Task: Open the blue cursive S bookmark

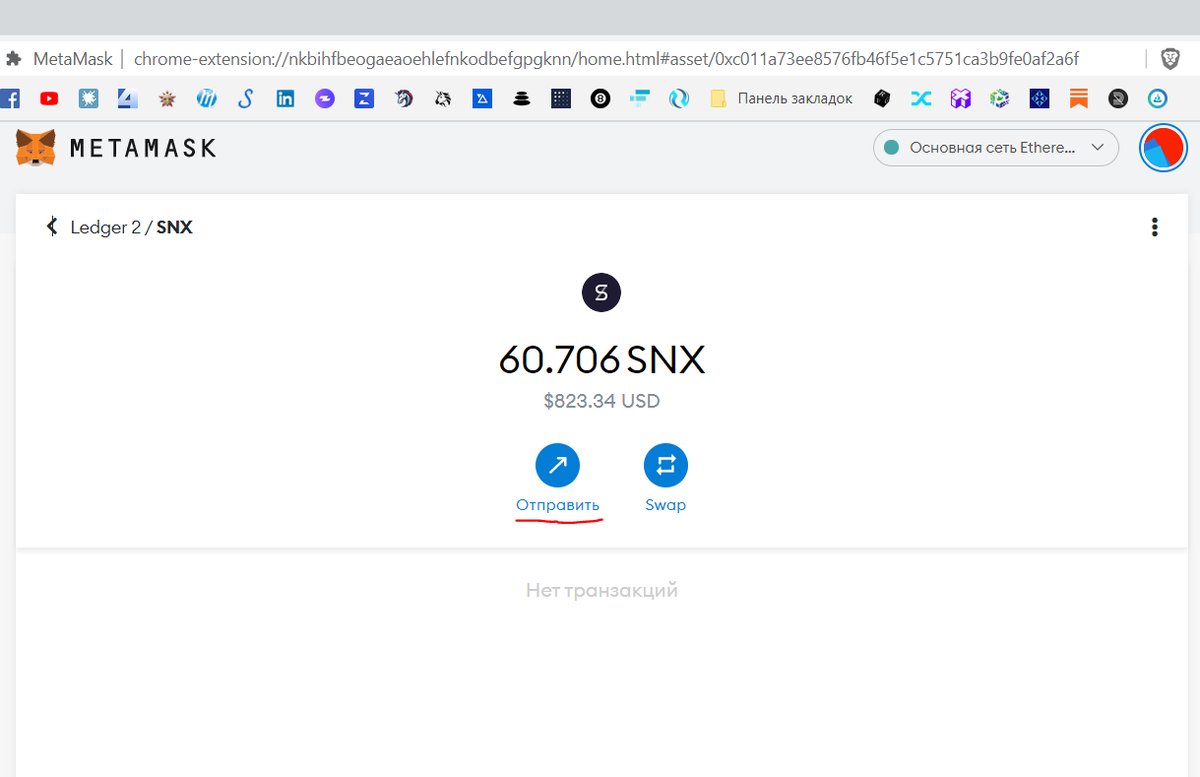Action: pos(246,99)
